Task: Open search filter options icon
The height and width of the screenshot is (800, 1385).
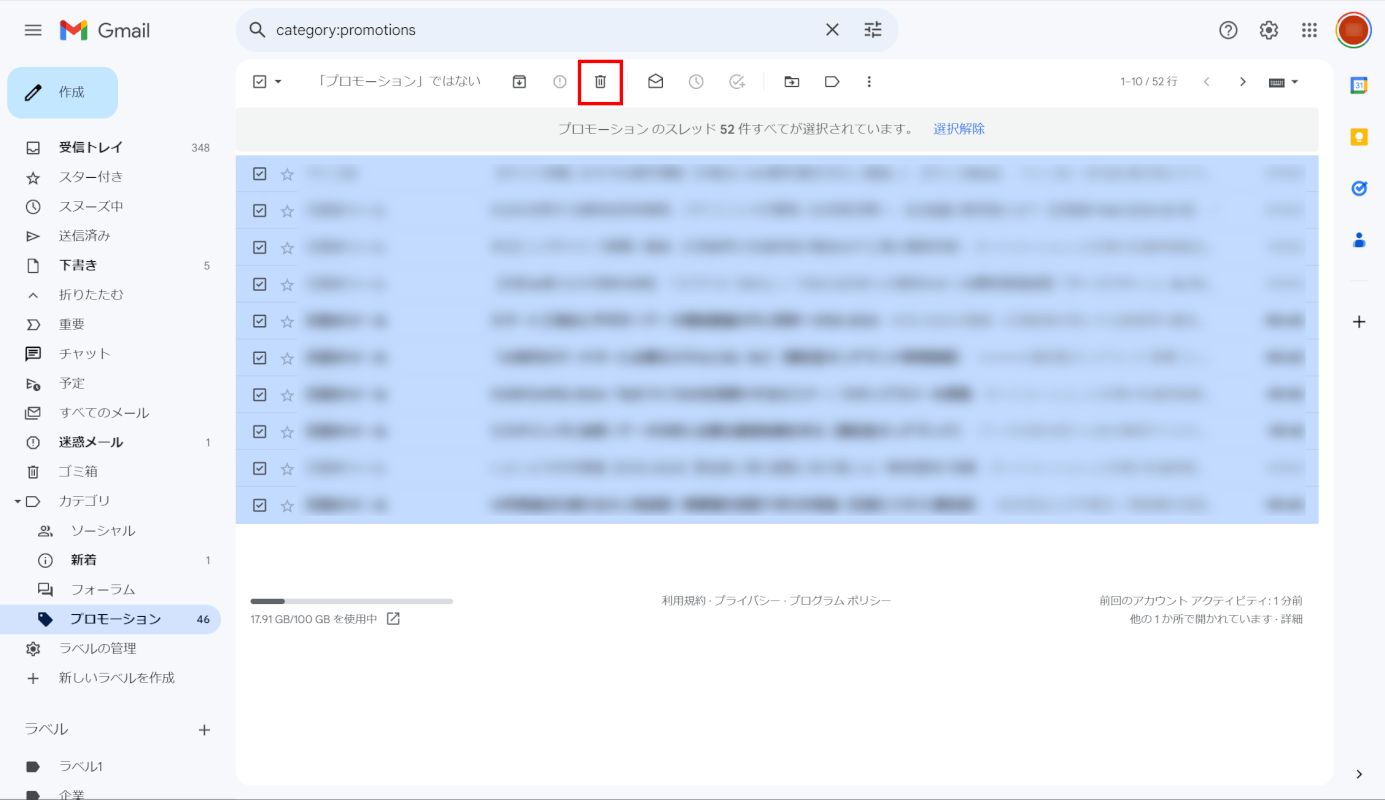Action: click(873, 30)
